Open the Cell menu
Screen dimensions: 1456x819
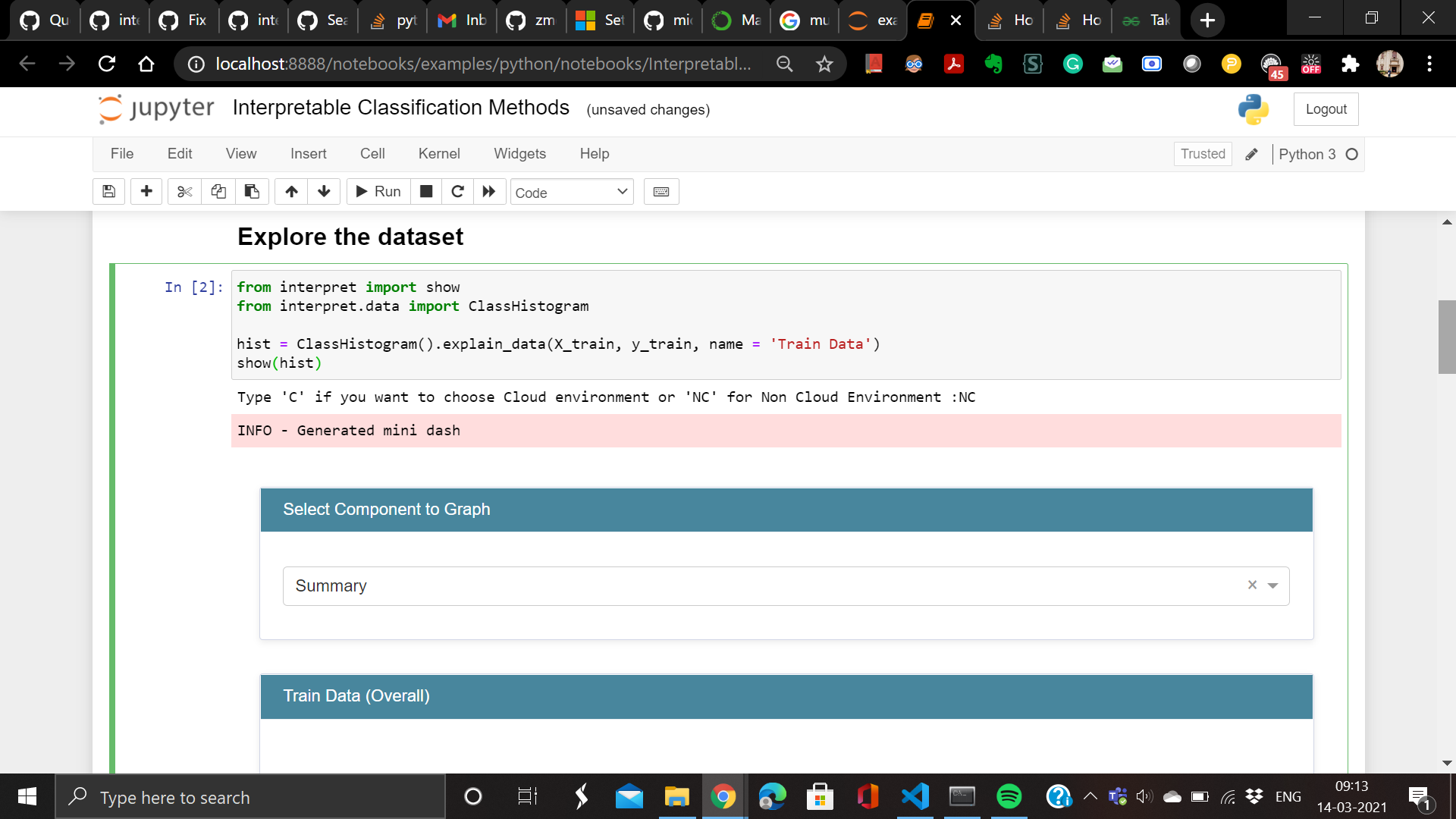point(372,154)
